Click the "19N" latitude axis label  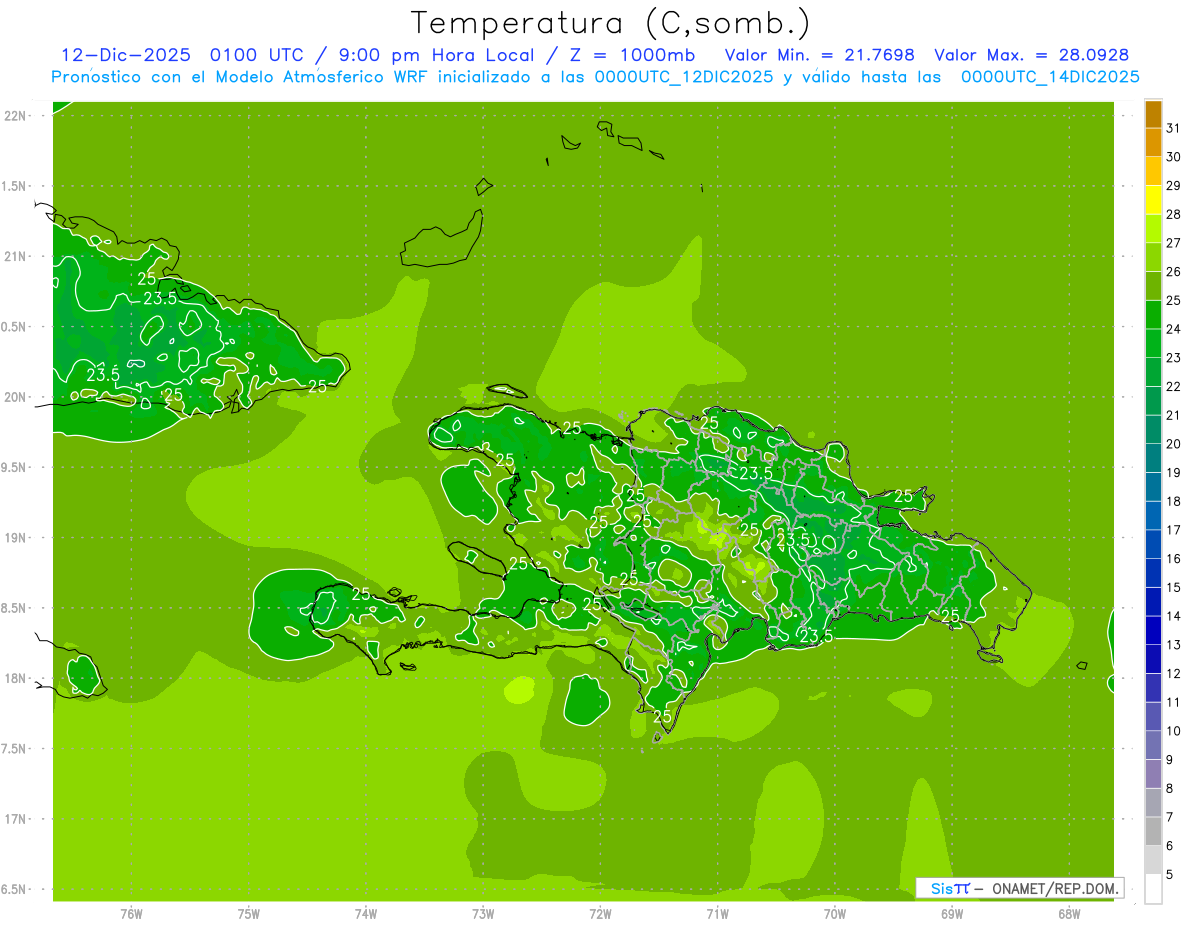pyautogui.click(x=14, y=538)
